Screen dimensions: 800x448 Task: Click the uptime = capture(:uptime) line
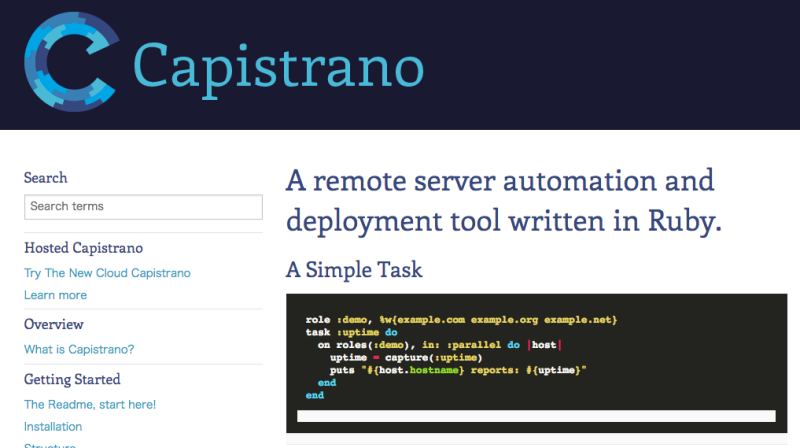coord(406,358)
